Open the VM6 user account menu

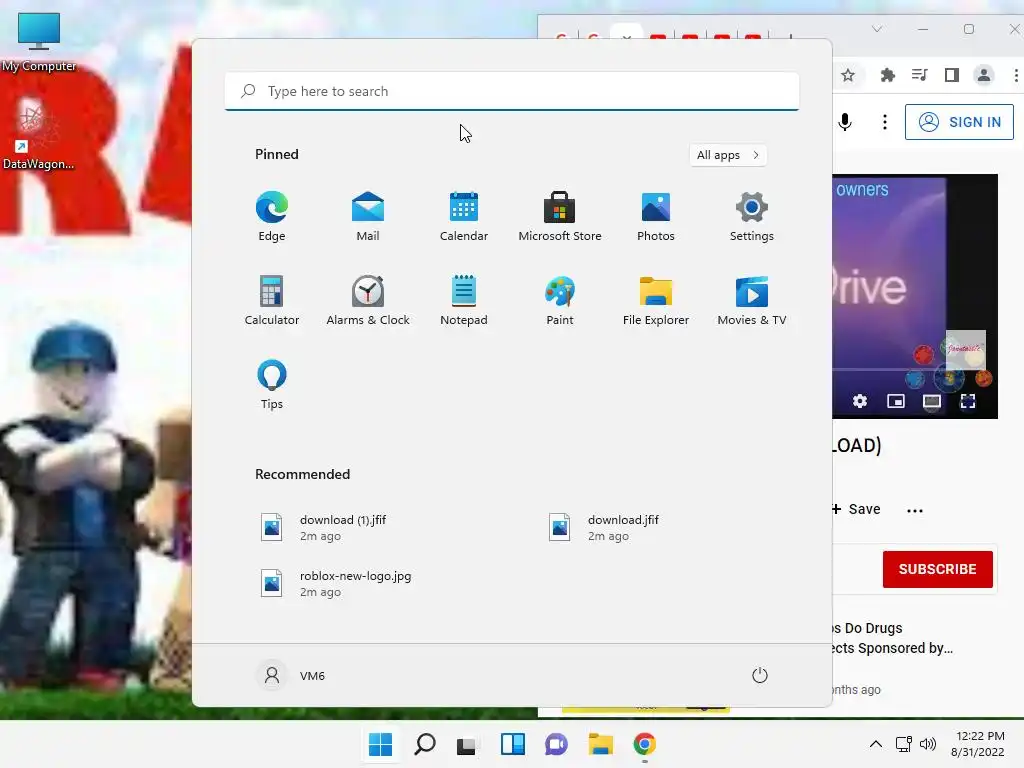coord(291,675)
